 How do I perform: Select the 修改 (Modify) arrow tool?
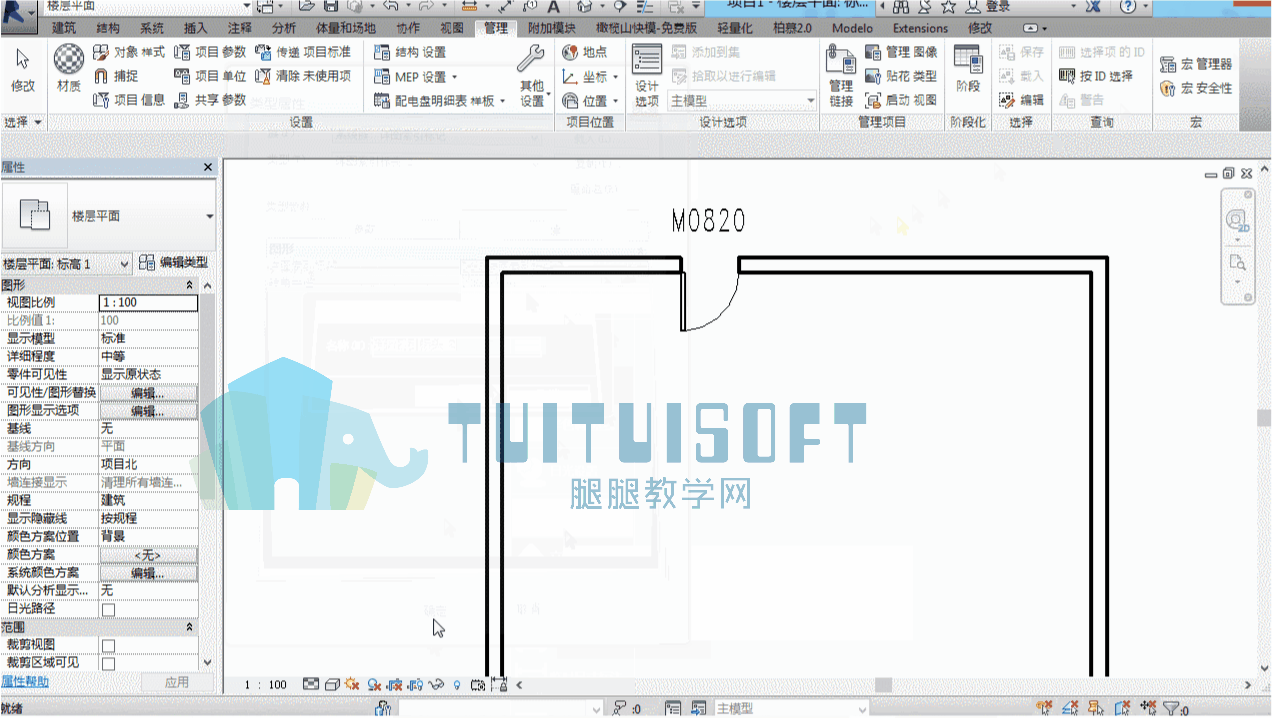coord(22,70)
